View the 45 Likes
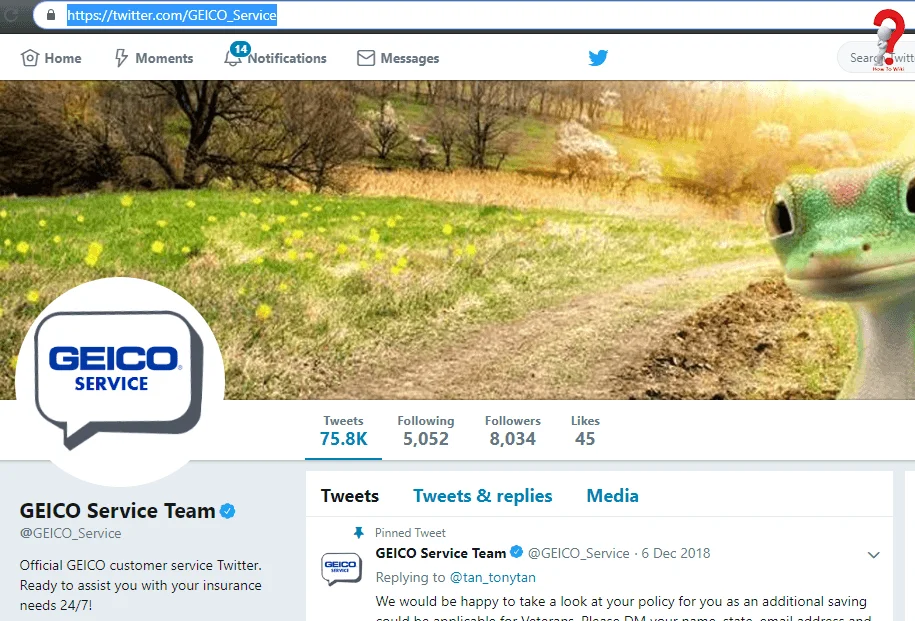 point(585,431)
